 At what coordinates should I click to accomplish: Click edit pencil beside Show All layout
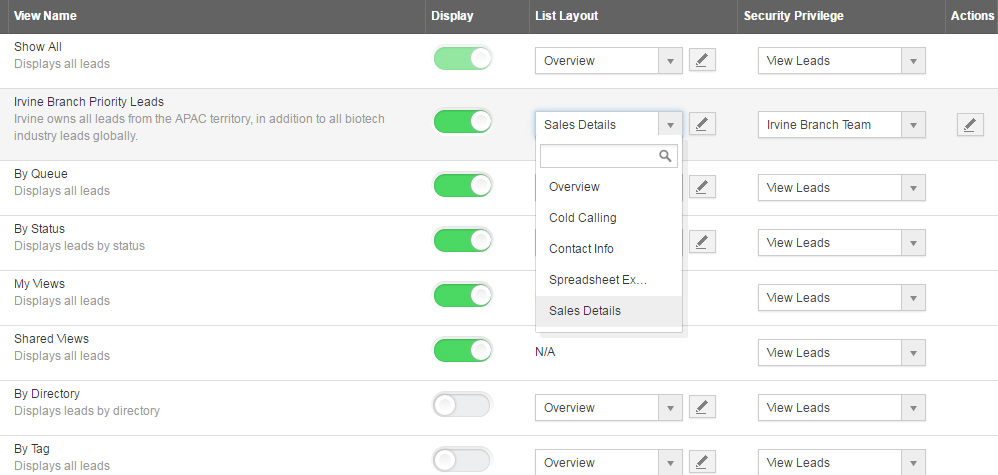click(x=702, y=61)
